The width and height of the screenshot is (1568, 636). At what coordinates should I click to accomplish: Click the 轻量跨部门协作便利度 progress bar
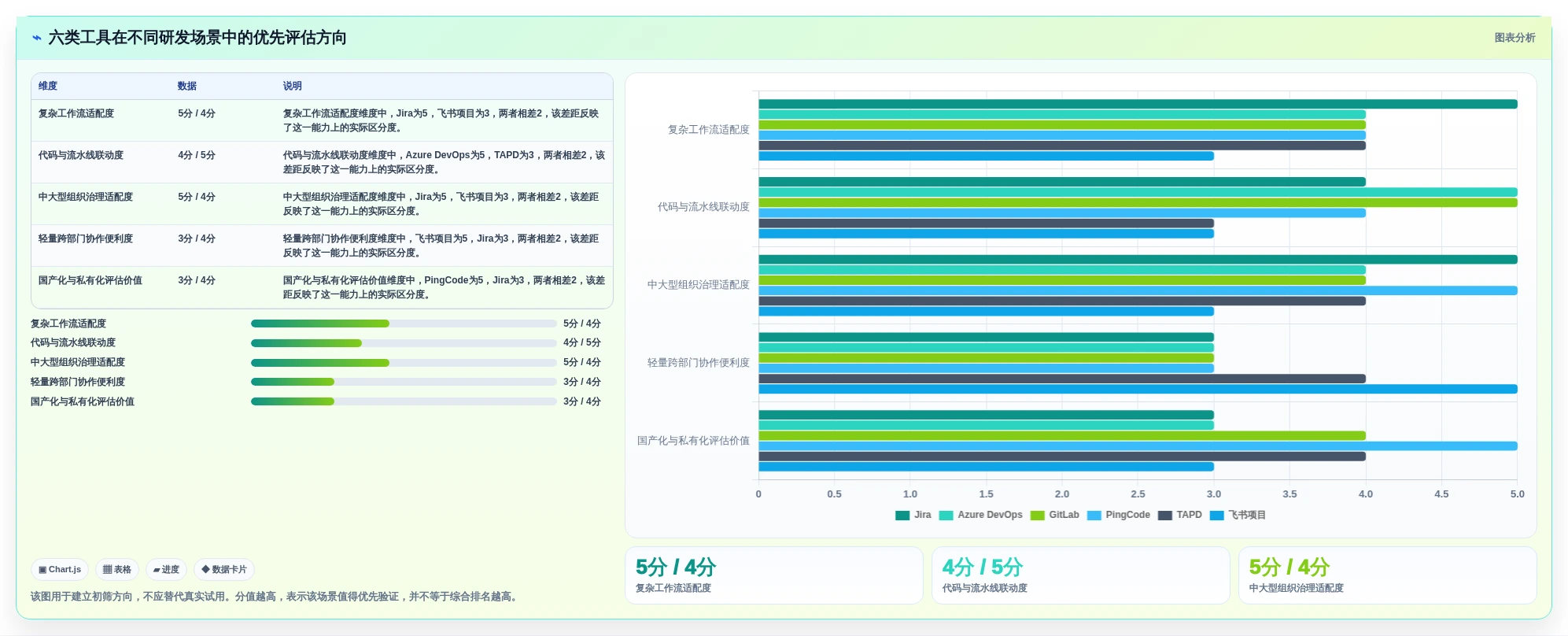(404, 382)
